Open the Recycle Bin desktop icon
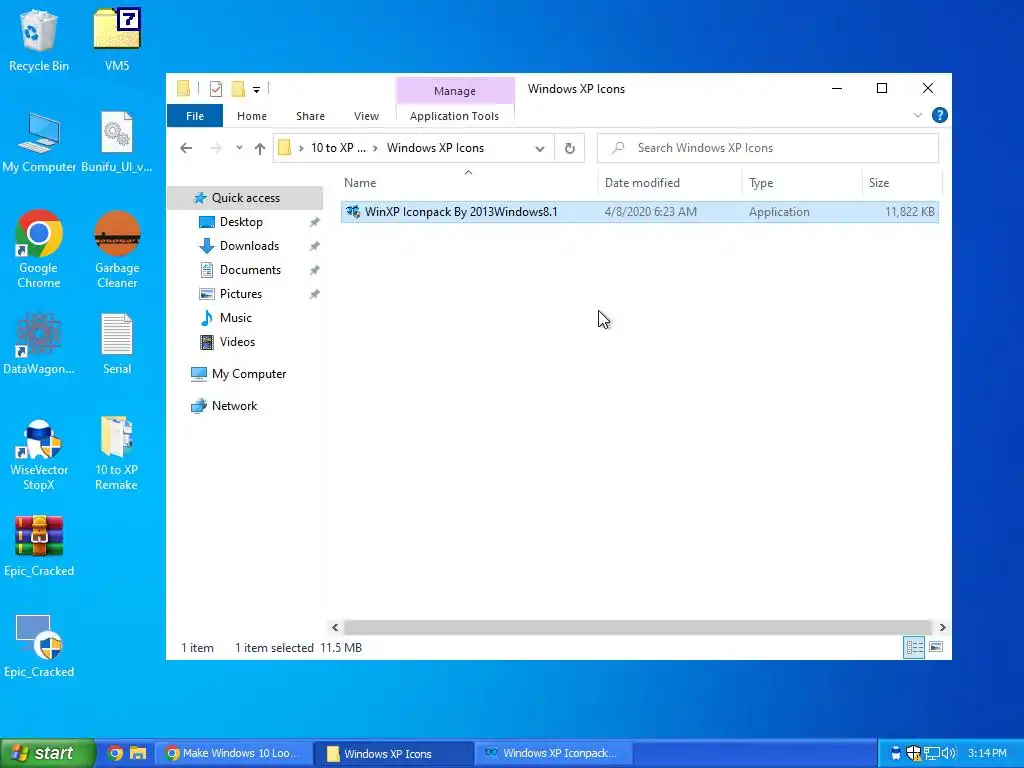The height and width of the screenshot is (768, 1024). [x=39, y=40]
